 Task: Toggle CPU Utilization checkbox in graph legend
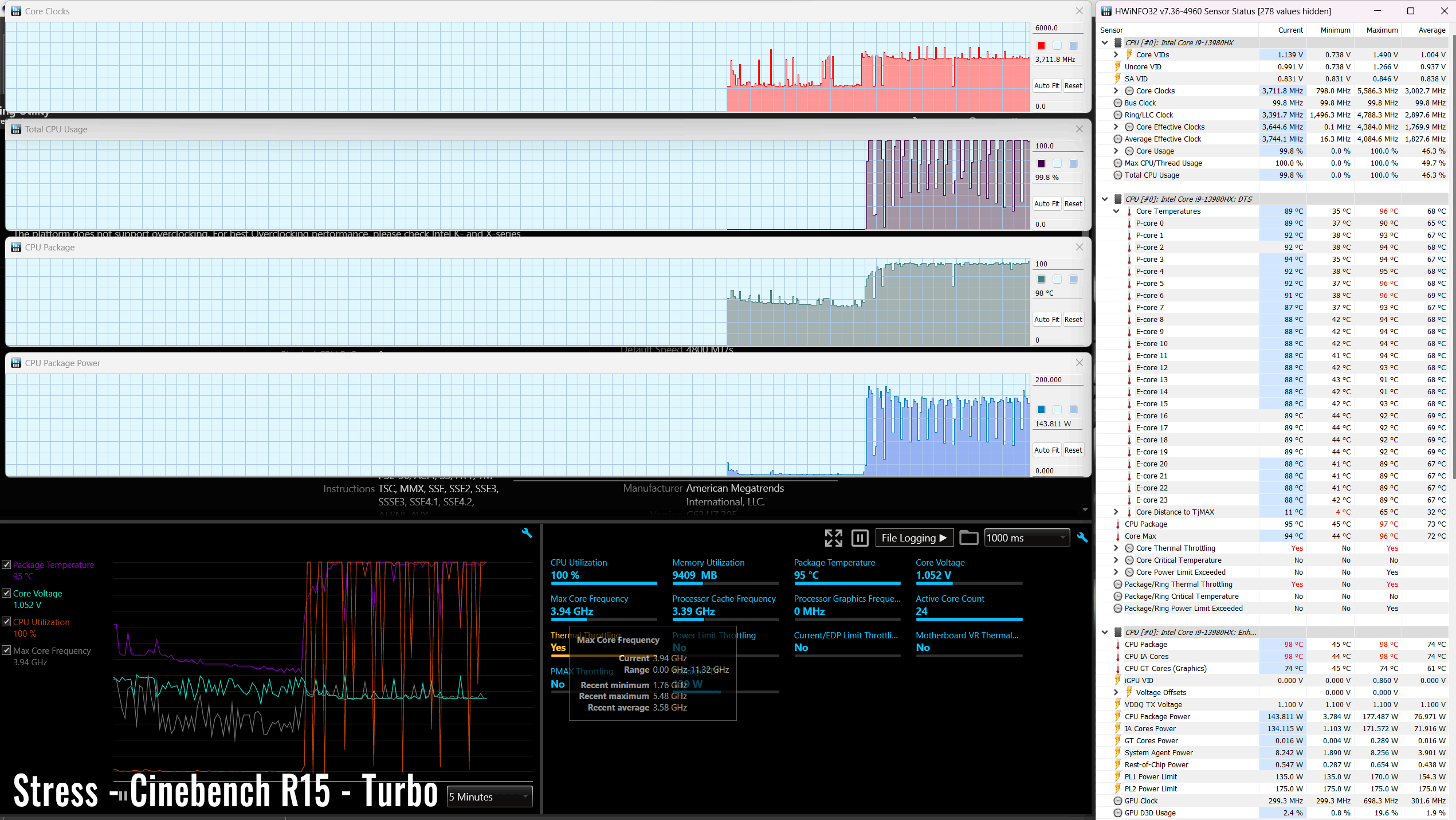(x=6, y=622)
